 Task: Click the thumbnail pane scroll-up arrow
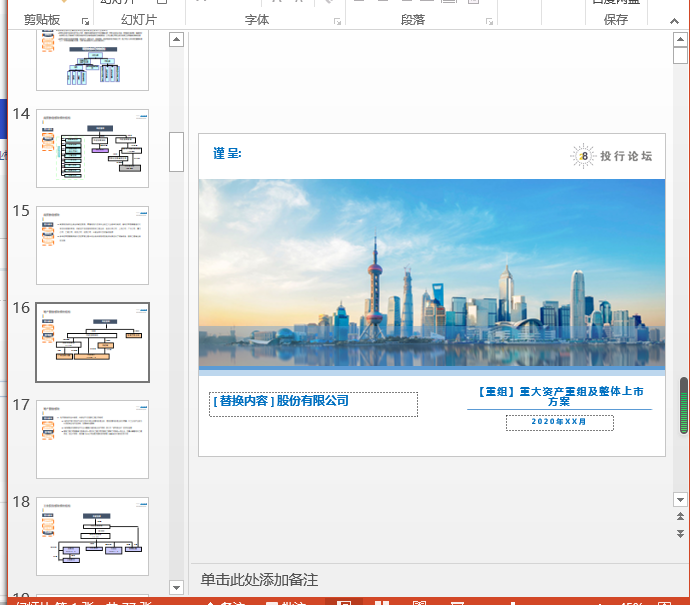176,40
